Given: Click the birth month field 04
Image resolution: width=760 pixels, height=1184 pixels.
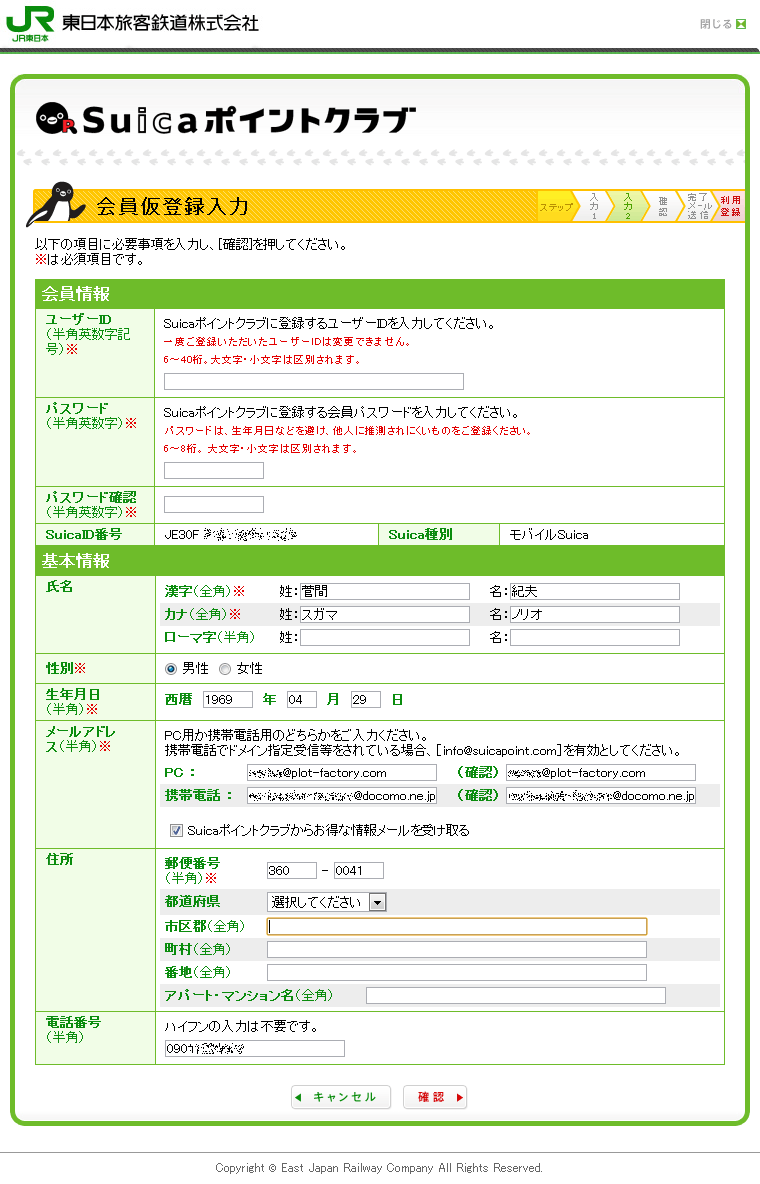Looking at the screenshot, I should pos(301,700).
